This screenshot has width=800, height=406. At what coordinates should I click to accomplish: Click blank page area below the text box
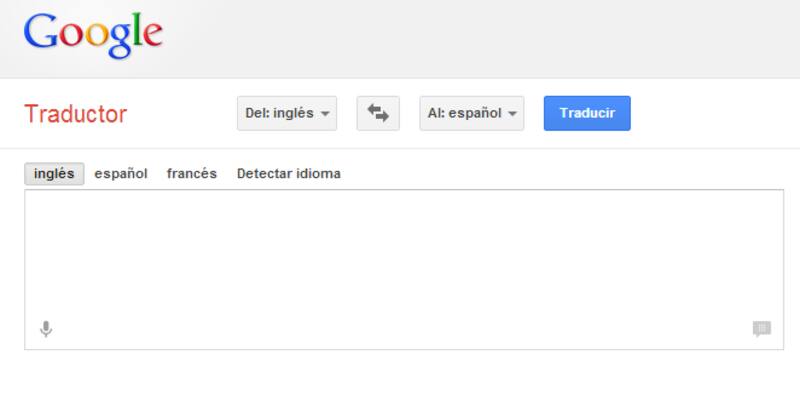coord(400,380)
